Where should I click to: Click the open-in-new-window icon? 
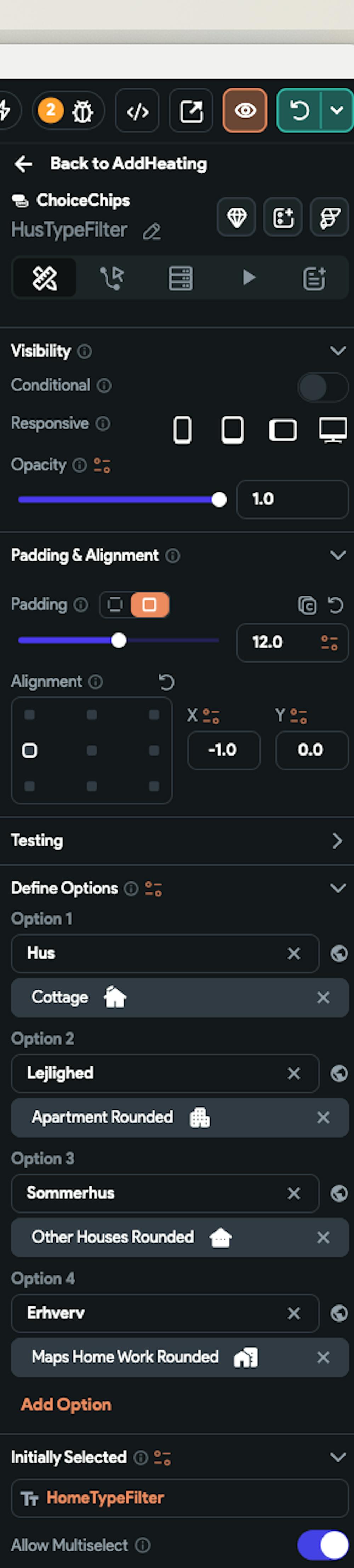[192, 110]
